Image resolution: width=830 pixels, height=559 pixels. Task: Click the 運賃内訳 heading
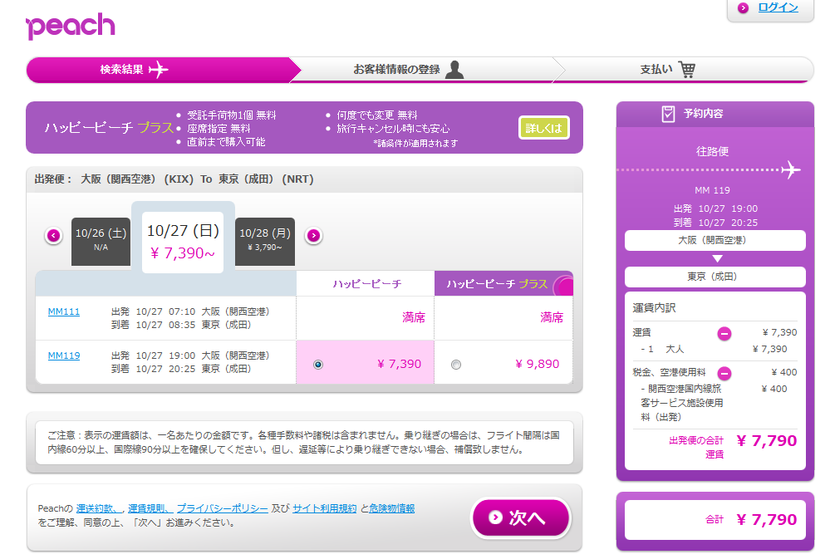654,308
